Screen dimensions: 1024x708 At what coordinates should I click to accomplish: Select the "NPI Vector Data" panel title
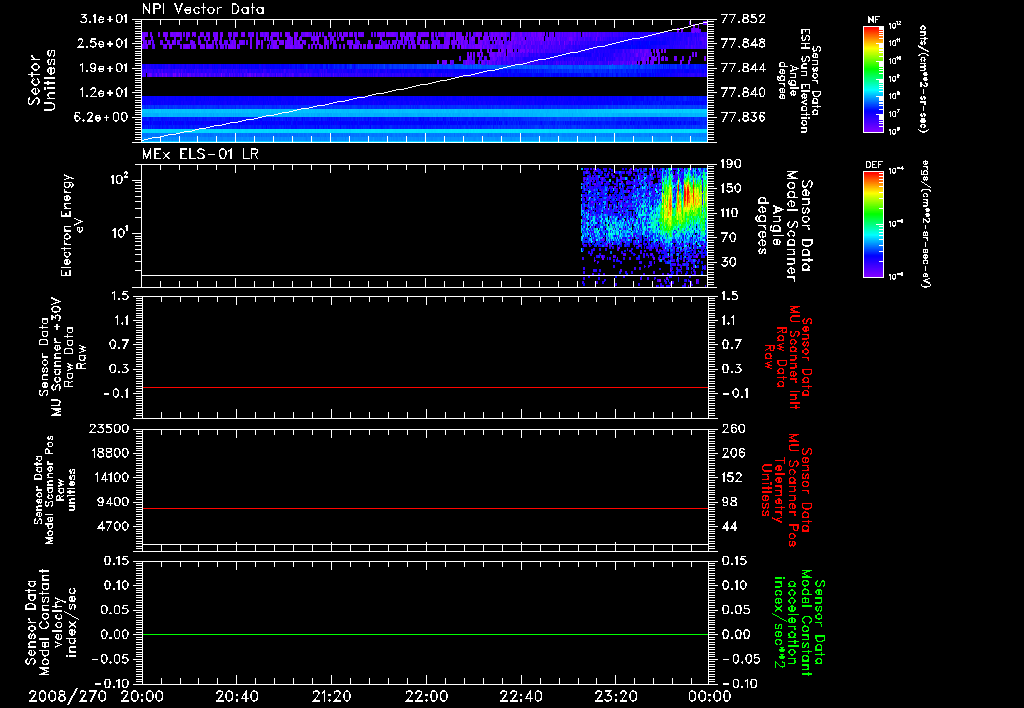(203, 9)
